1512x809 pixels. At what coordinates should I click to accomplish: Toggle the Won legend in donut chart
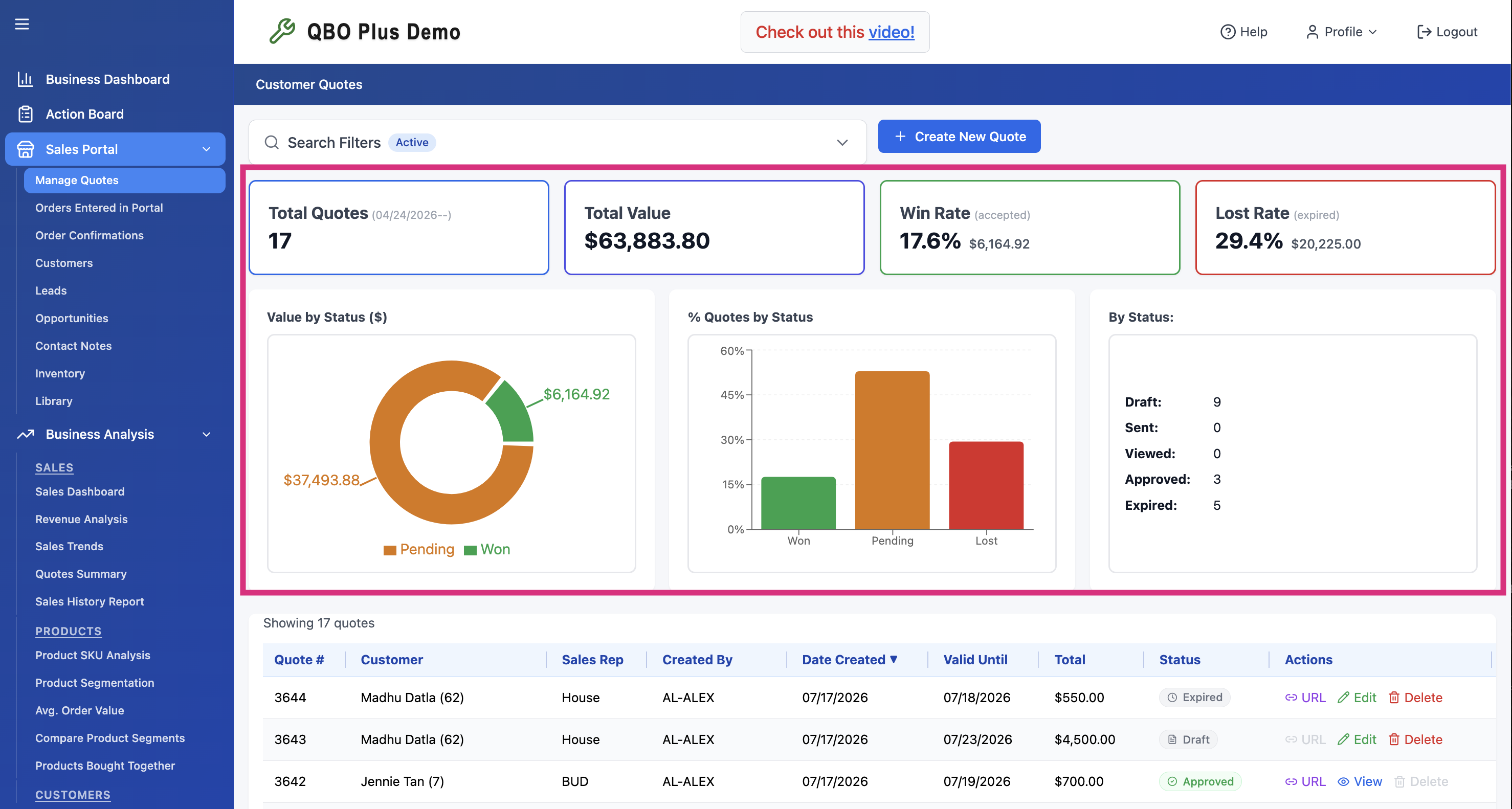point(486,549)
